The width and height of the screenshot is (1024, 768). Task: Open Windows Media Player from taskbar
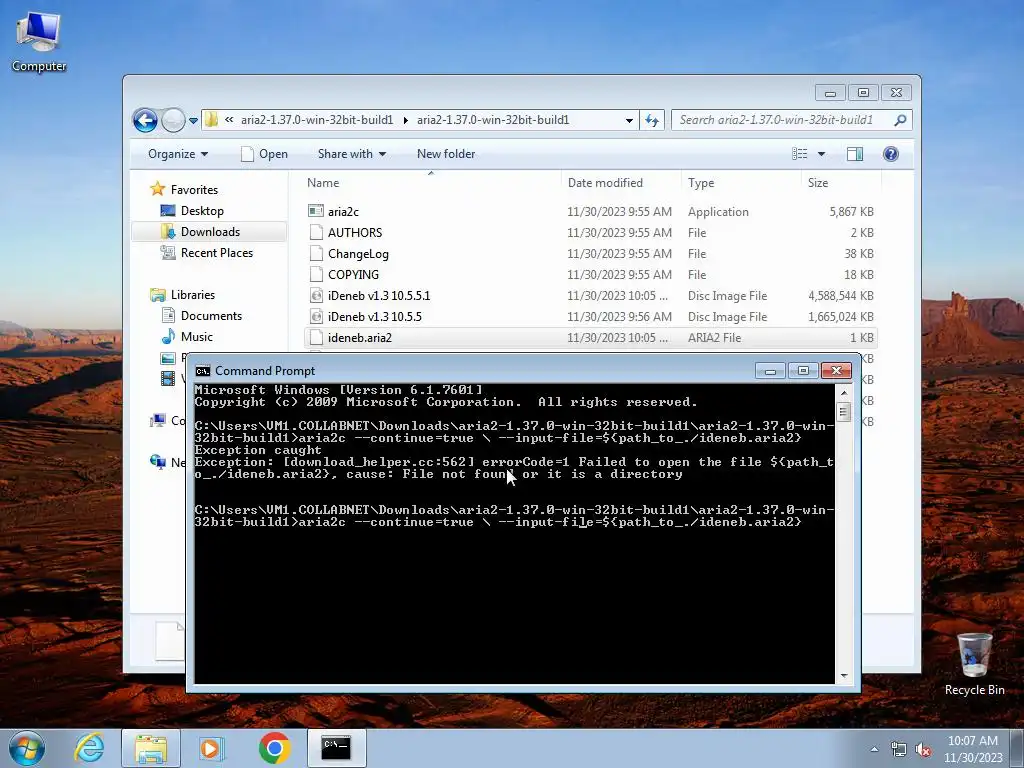tap(212, 748)
